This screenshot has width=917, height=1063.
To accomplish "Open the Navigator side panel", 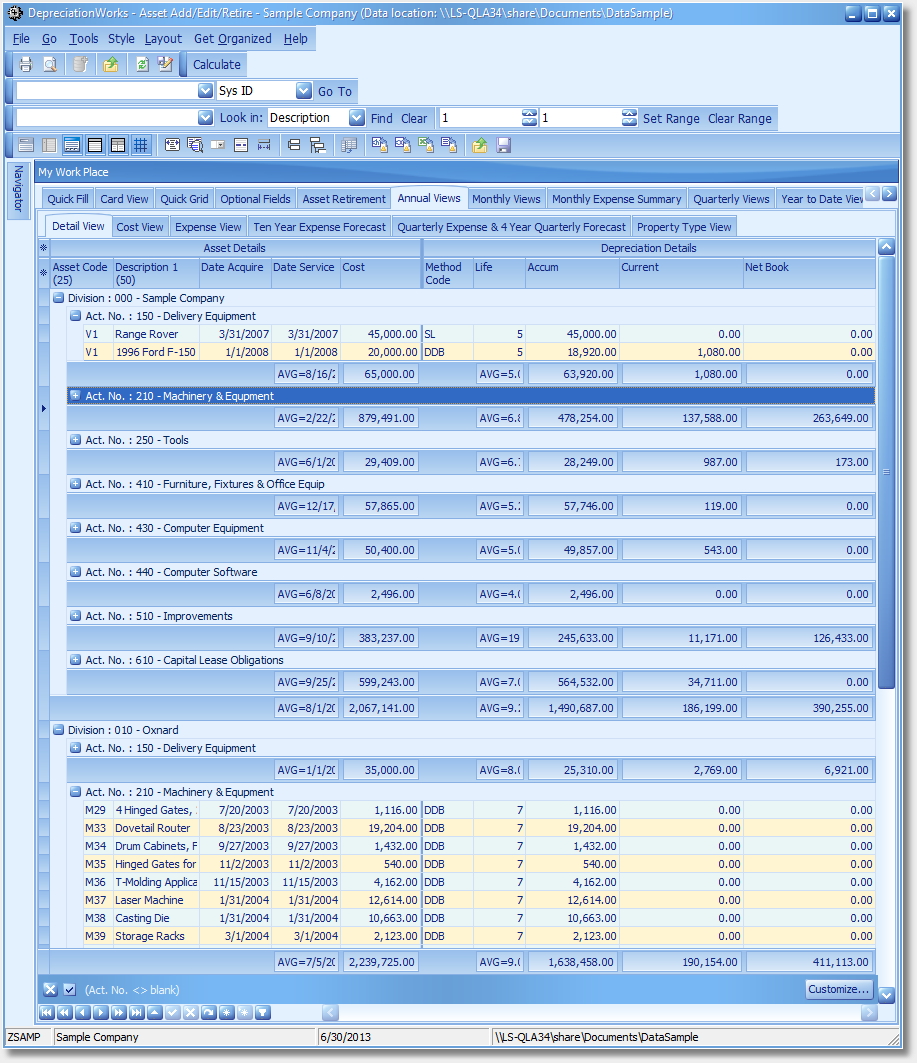I will [x=18, y=189].
